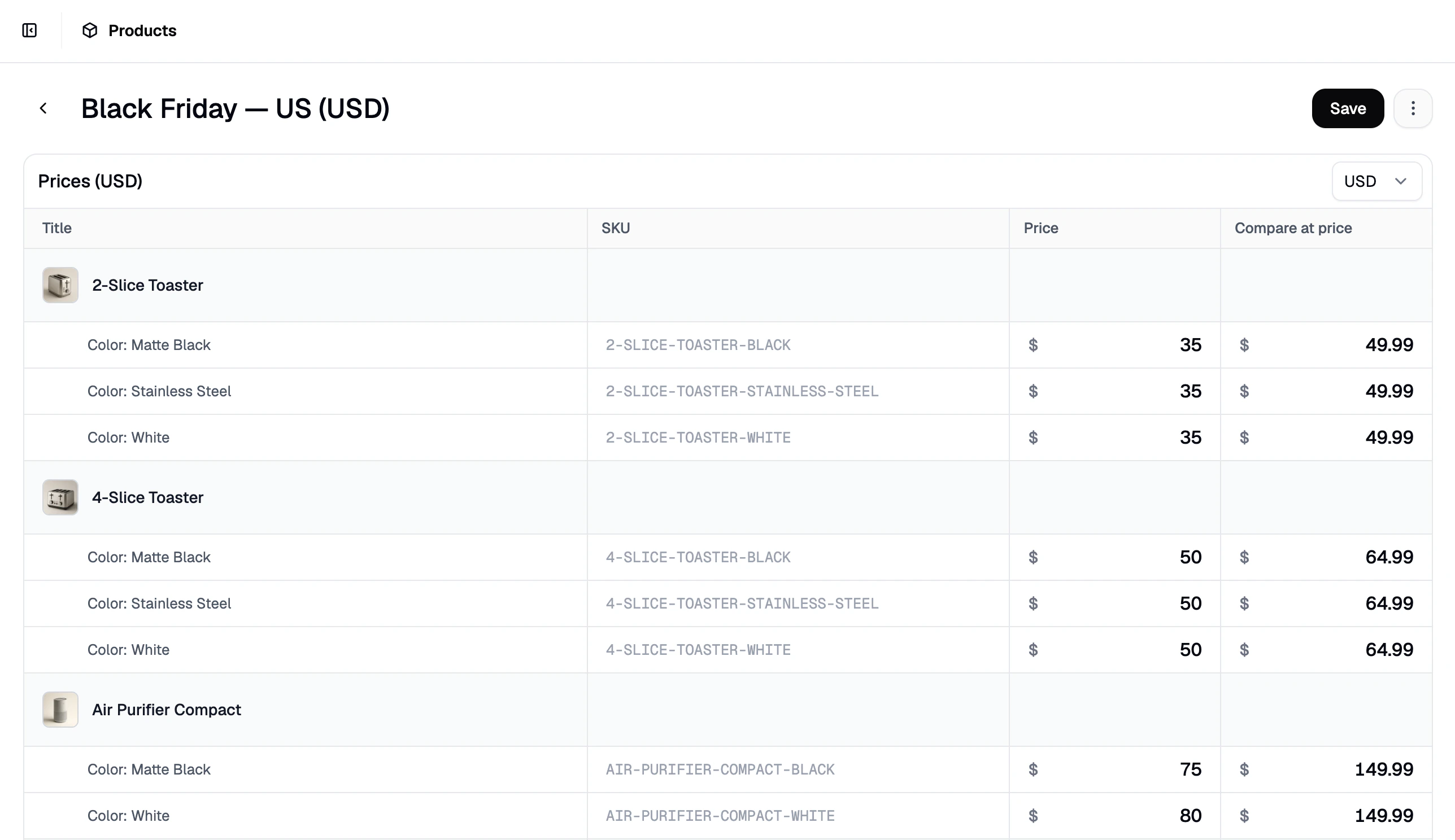
Task: Open the three-dot more actions menu
Action: point(1412,108)
